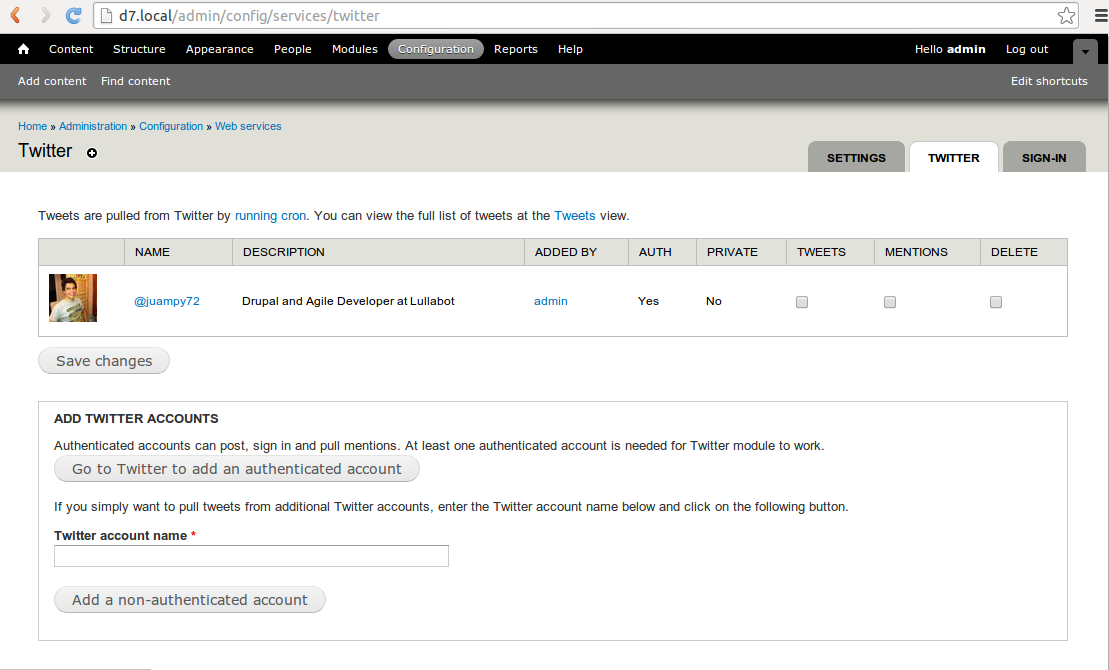
Task: Check the Mentions box for @juampy72
Action: [x=890, y=302]
